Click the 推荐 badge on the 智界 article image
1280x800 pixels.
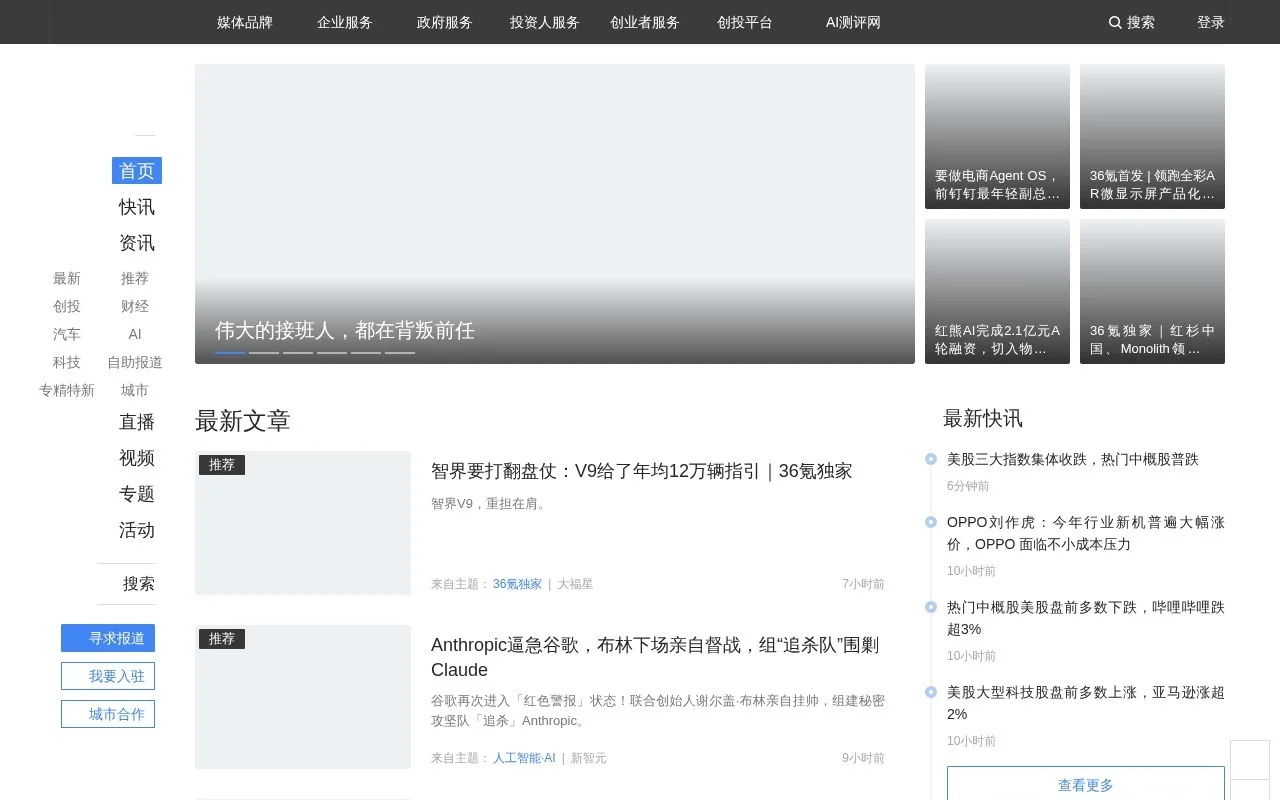[222, 465]
